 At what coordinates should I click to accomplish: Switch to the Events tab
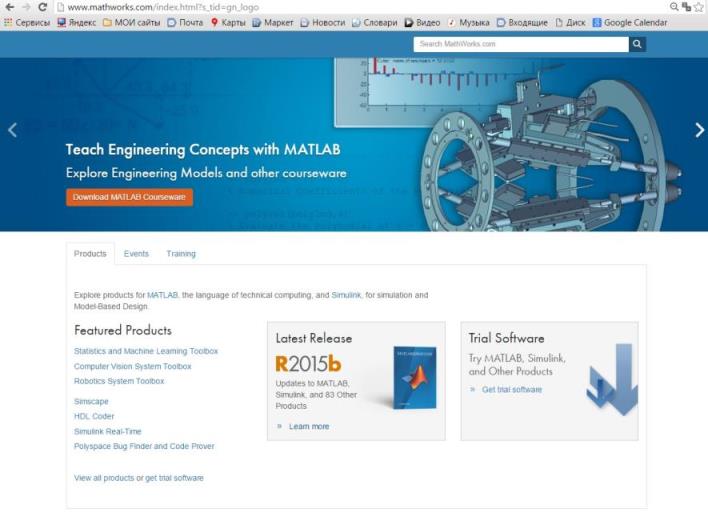[x=136, y=254]
